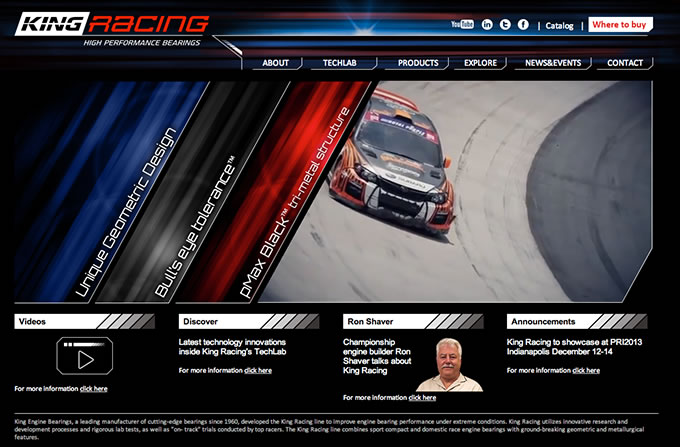Select the pMax Black tri-metal structure panel
Image resolution: width=680 pixels, height=447 pixels.
point(274,192)
